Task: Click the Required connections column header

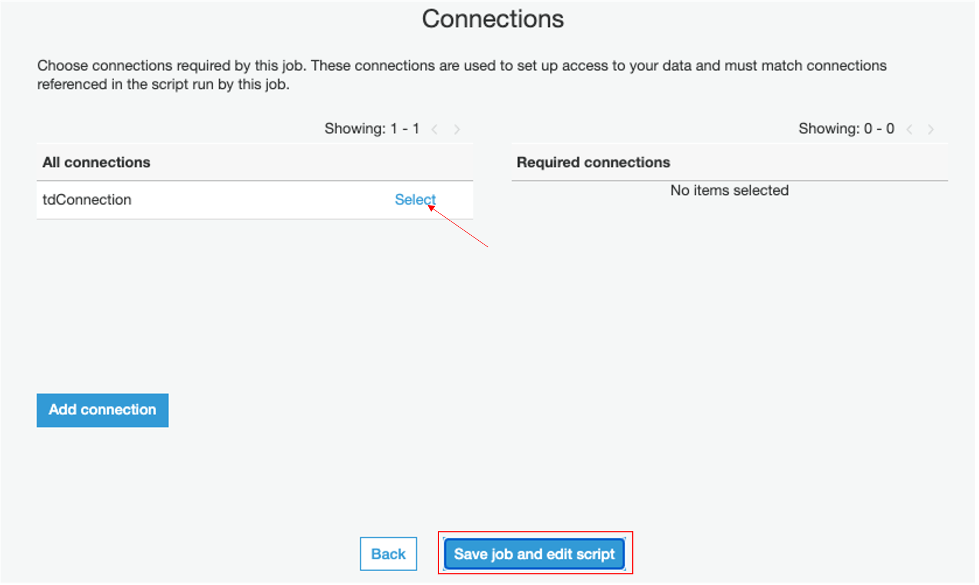Action: [x=593, y=162]
